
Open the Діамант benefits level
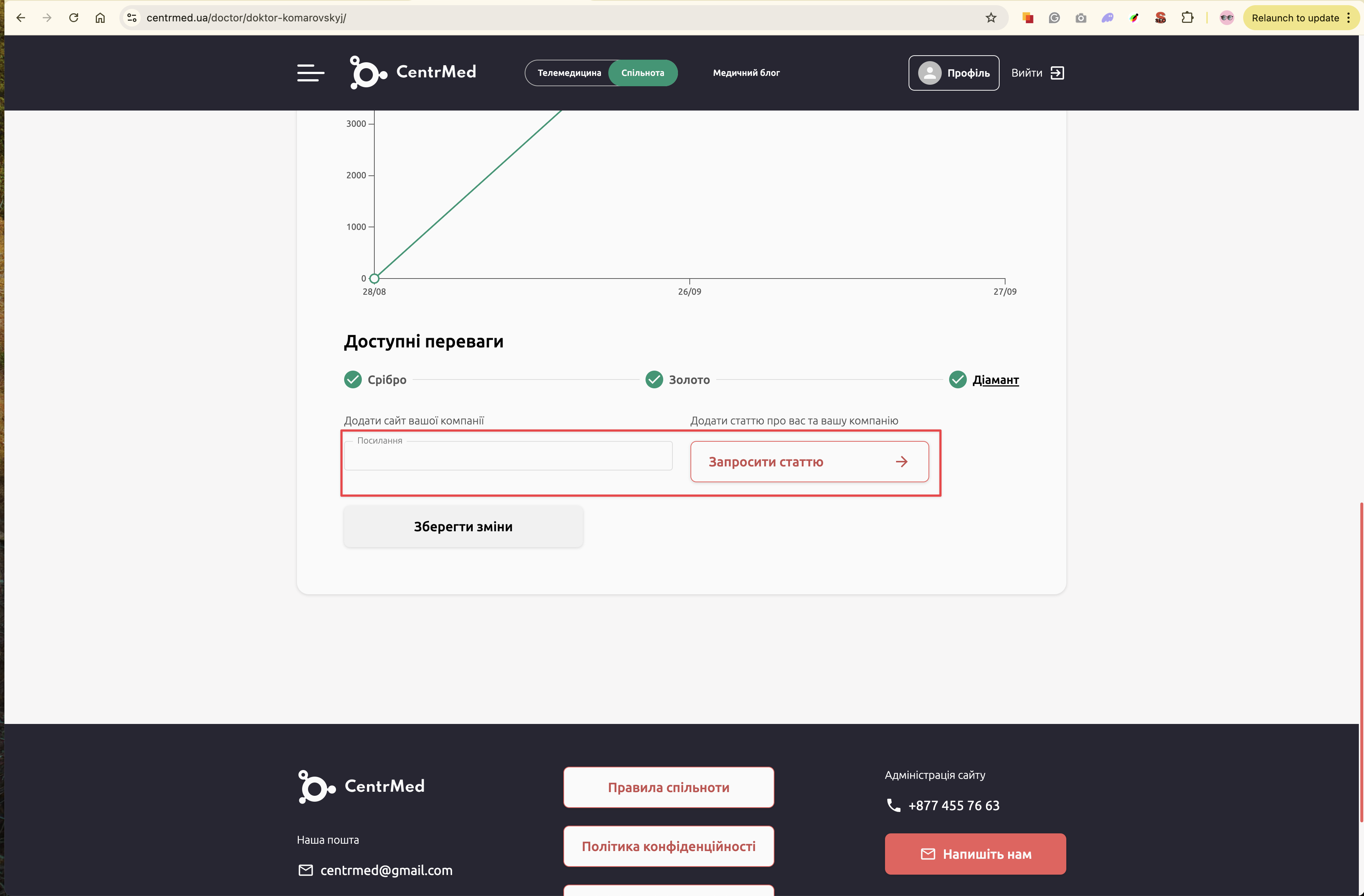tap(995, 379)
